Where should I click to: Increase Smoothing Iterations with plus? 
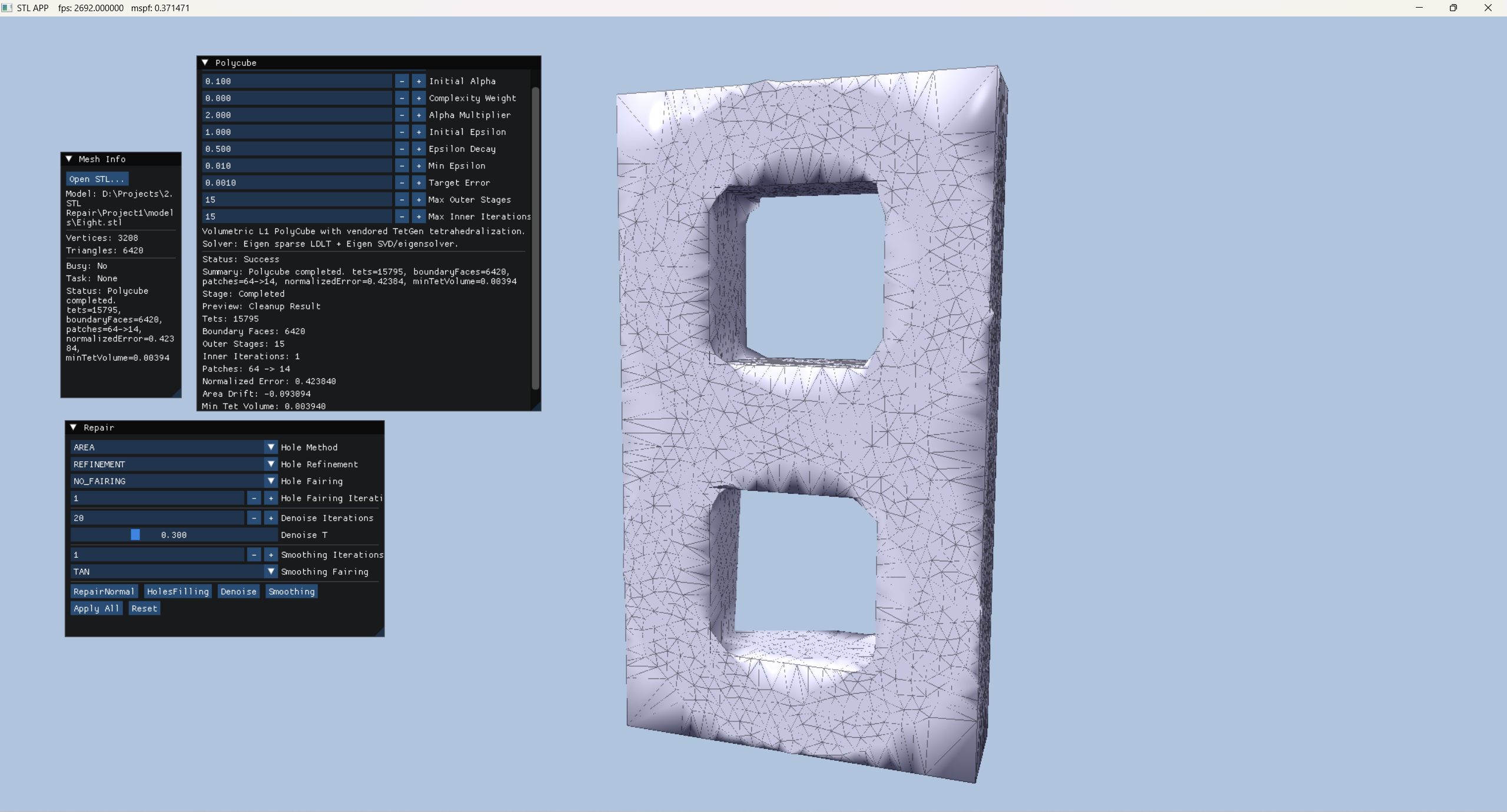[271, 554]
